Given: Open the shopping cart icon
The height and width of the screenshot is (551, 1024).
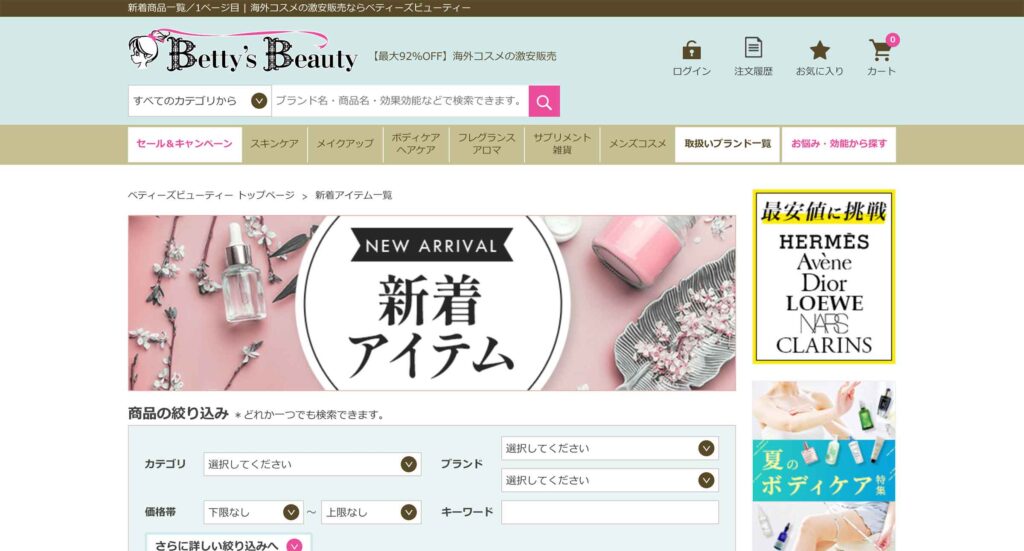Looking at the screenshot, I should (880, 50).
